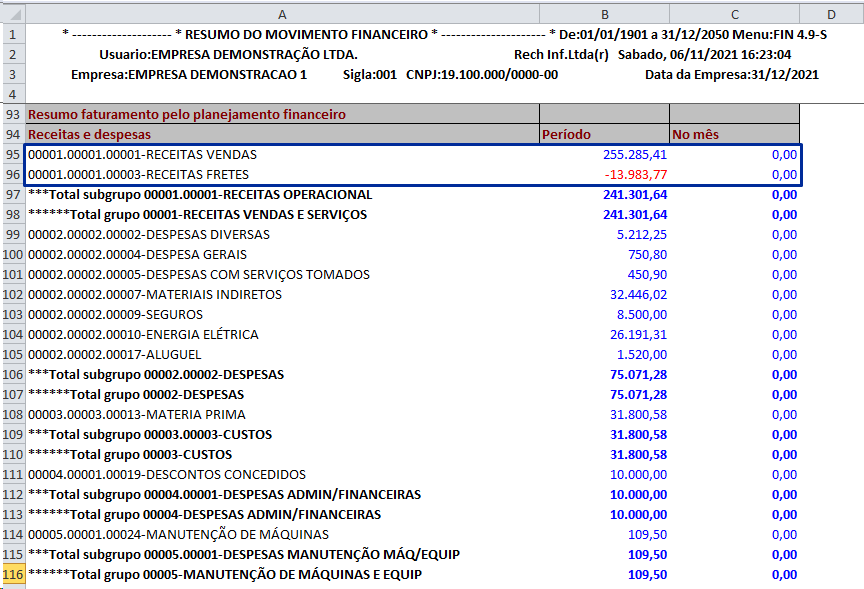Click the DESCONTOS CONCEDIDOS cell
The height and width of the screenshot is (589, 864).
(167, 474)
